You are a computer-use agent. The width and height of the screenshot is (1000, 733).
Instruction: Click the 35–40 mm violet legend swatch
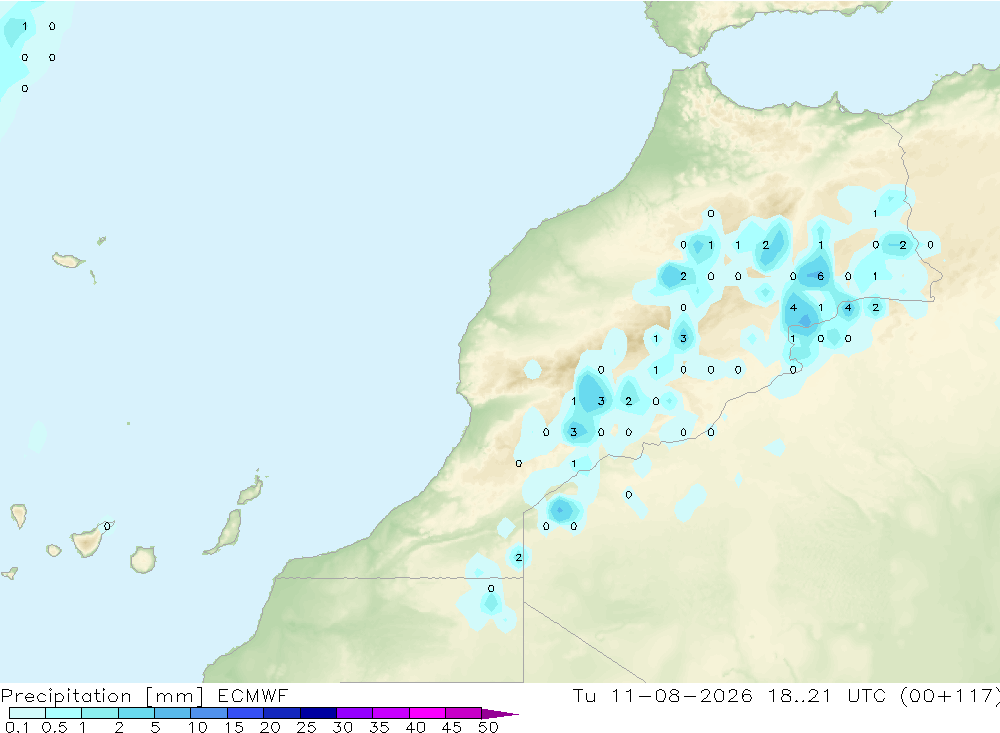click(x=390, y=713)
